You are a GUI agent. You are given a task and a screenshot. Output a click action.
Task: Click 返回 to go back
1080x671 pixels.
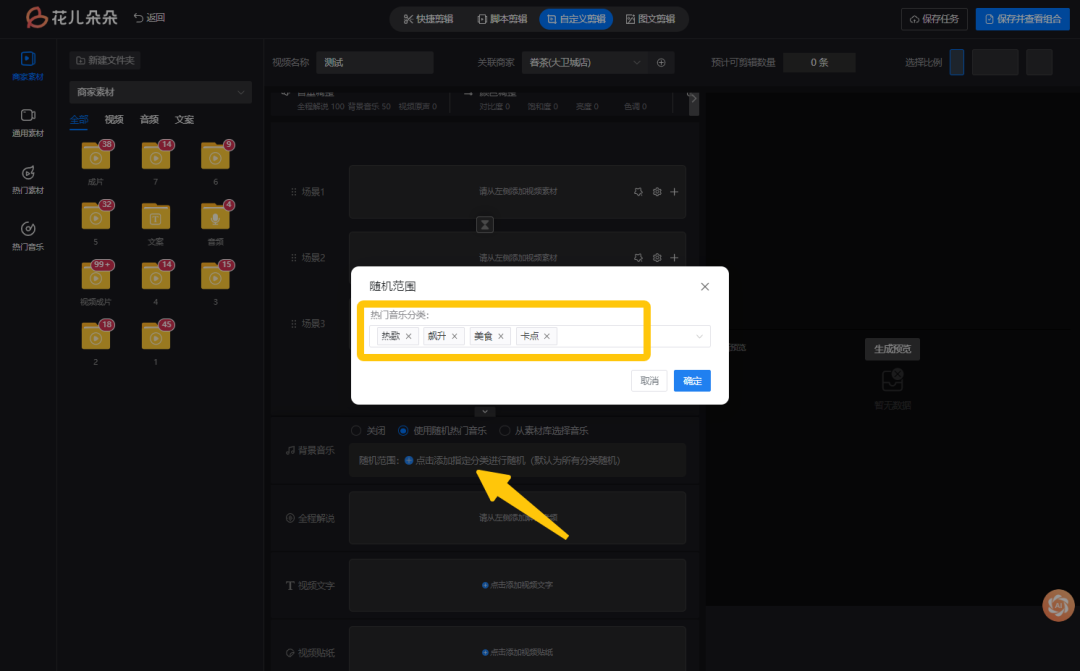pyautogui.click(x=149, y=18)
